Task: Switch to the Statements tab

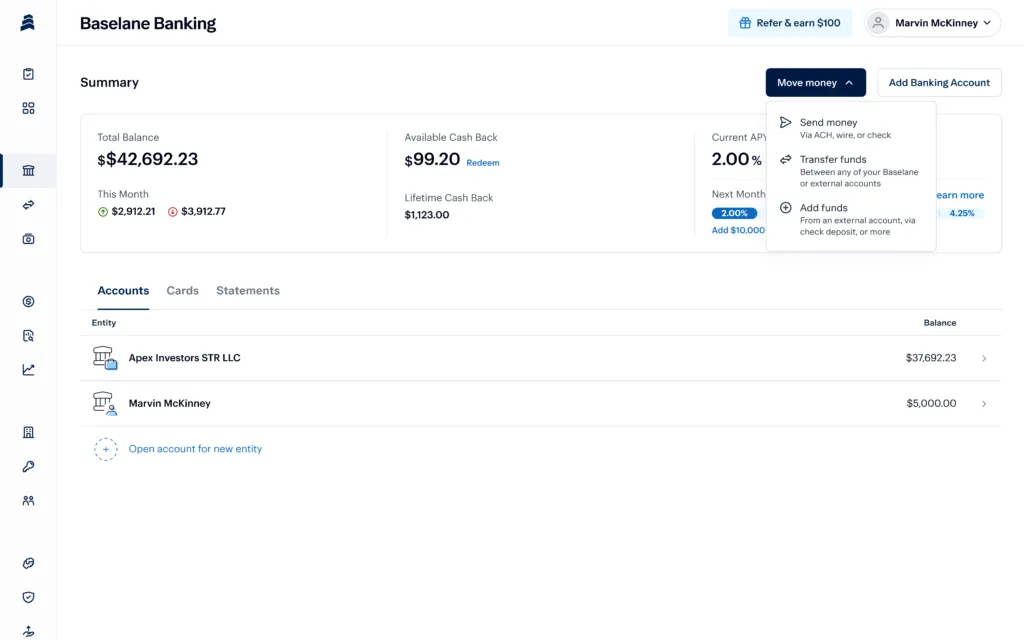Action: 248,291
